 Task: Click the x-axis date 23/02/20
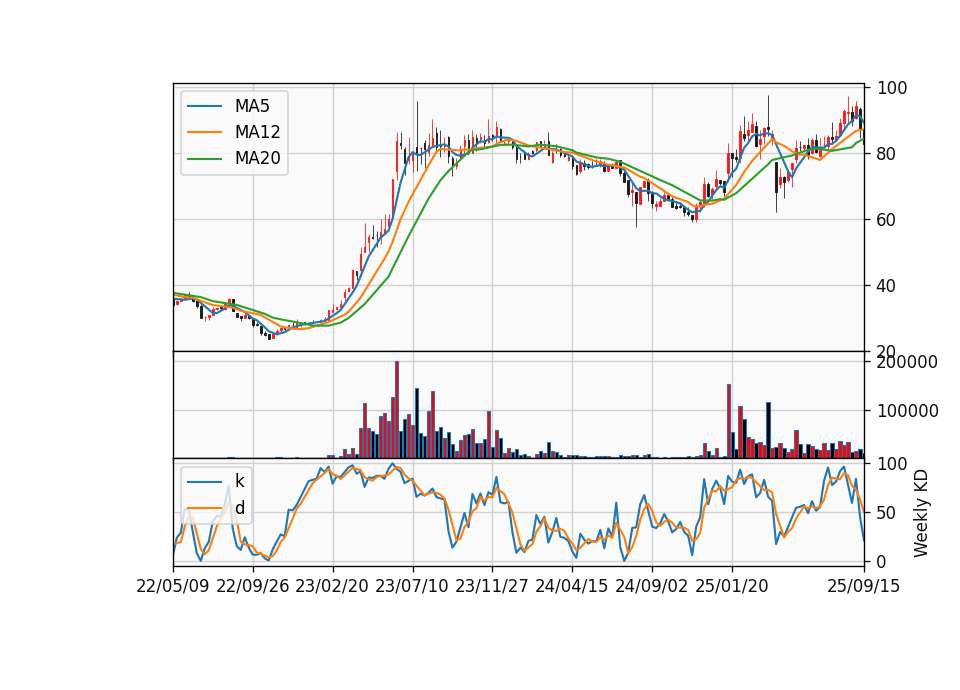(x=332, y=586)
